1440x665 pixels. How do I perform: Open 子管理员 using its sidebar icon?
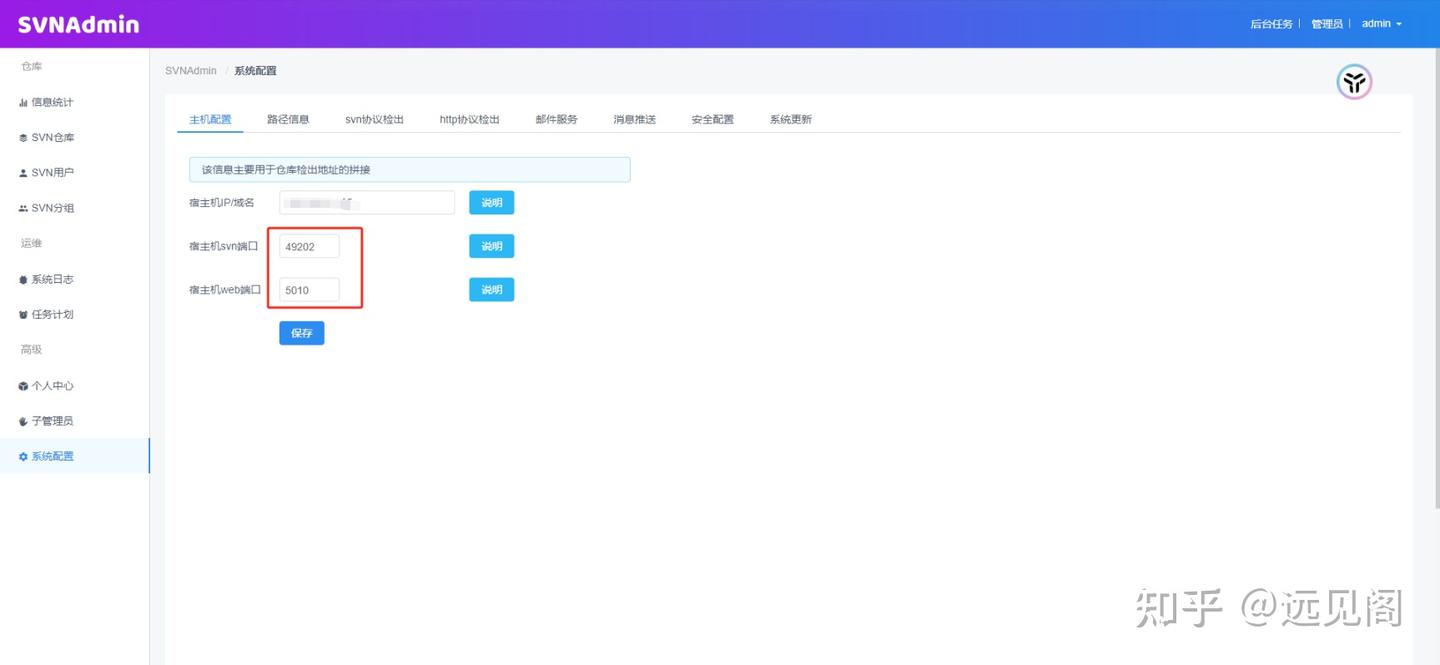[23, 420]
